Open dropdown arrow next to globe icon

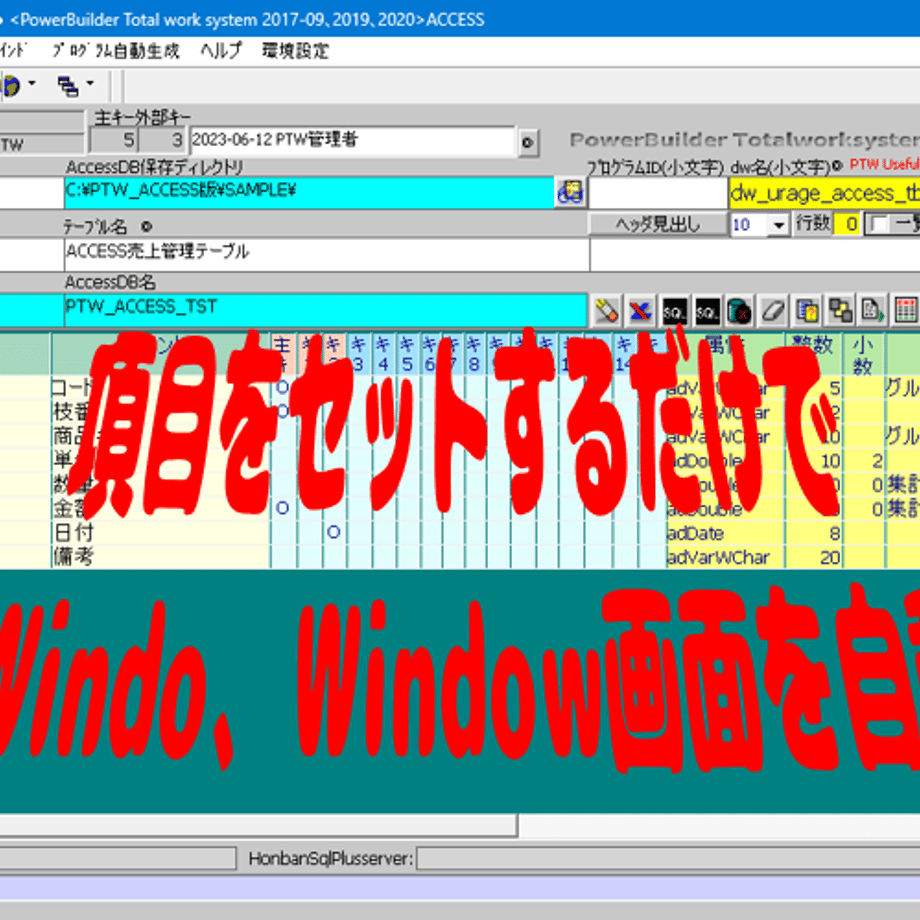(32, 84)
